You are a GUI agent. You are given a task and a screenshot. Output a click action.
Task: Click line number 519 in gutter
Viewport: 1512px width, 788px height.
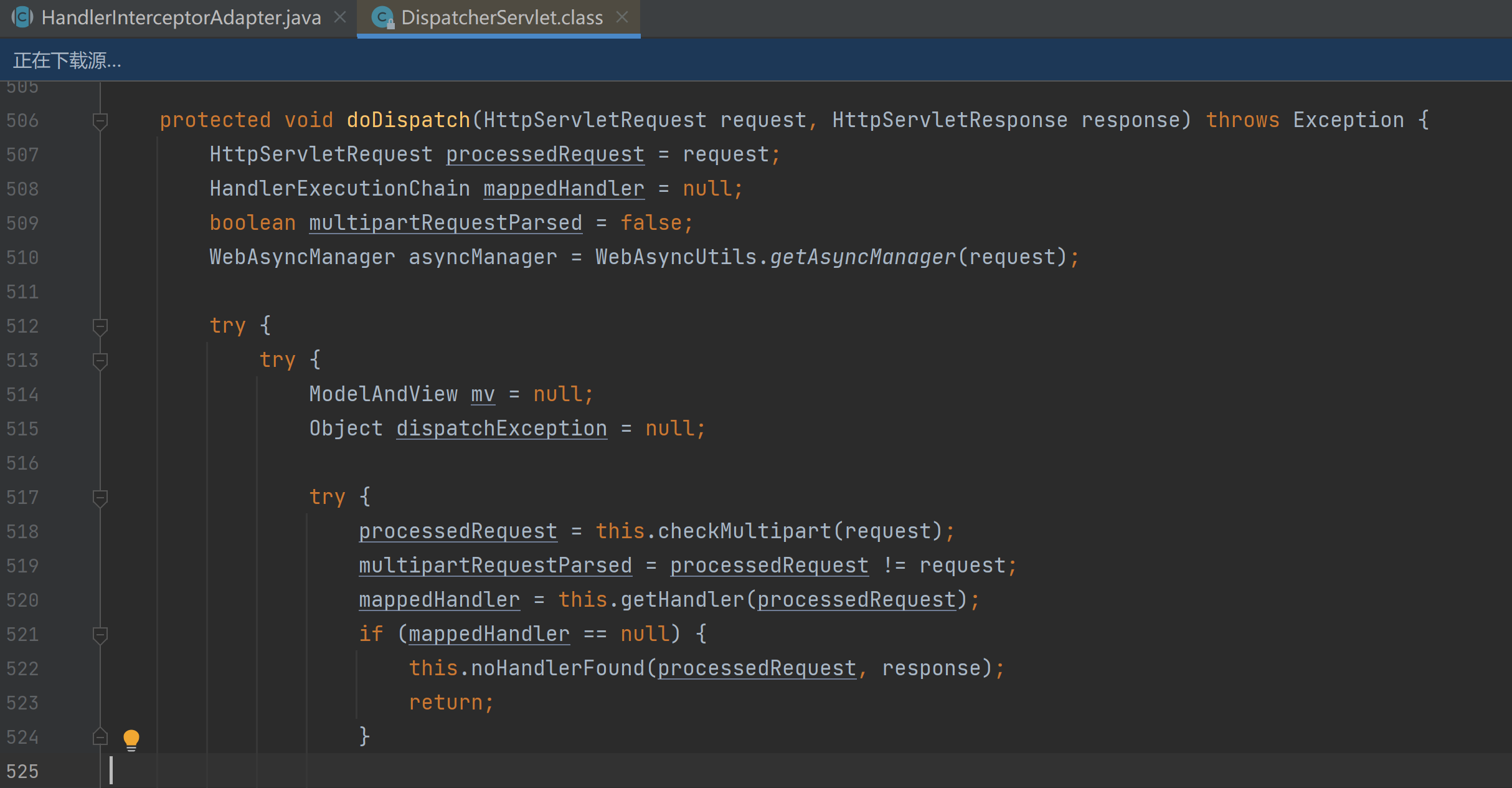pos(22,566)
